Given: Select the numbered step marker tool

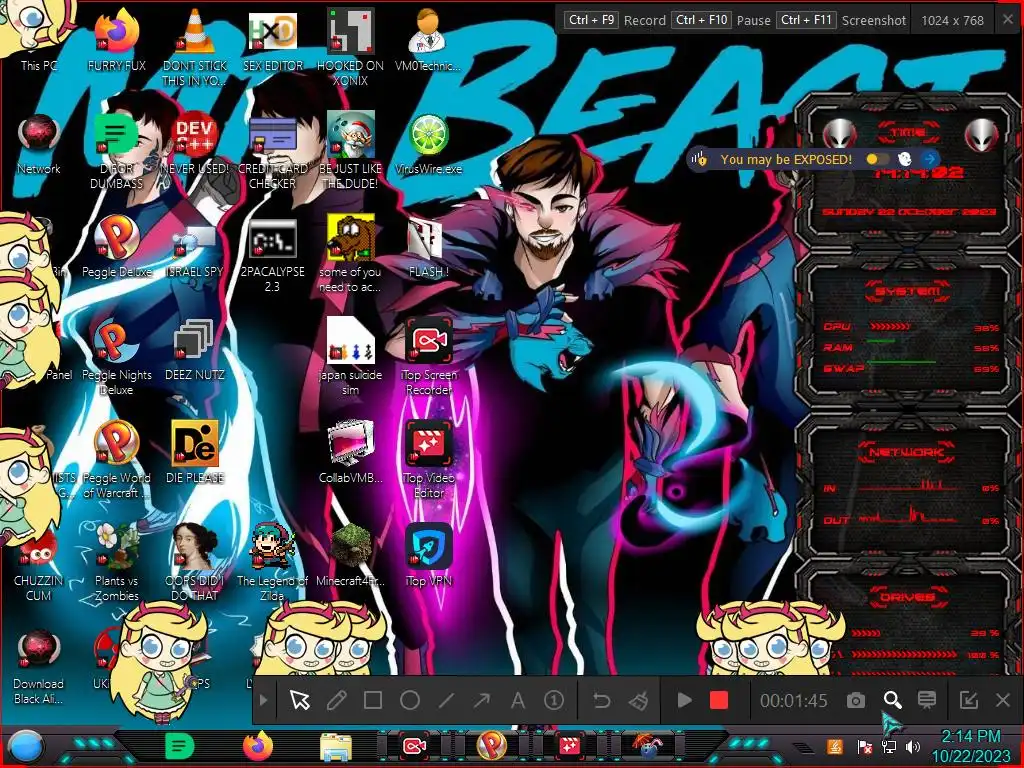Looking at the screenshot, I should pyautogui.click(x=554, y=701).
